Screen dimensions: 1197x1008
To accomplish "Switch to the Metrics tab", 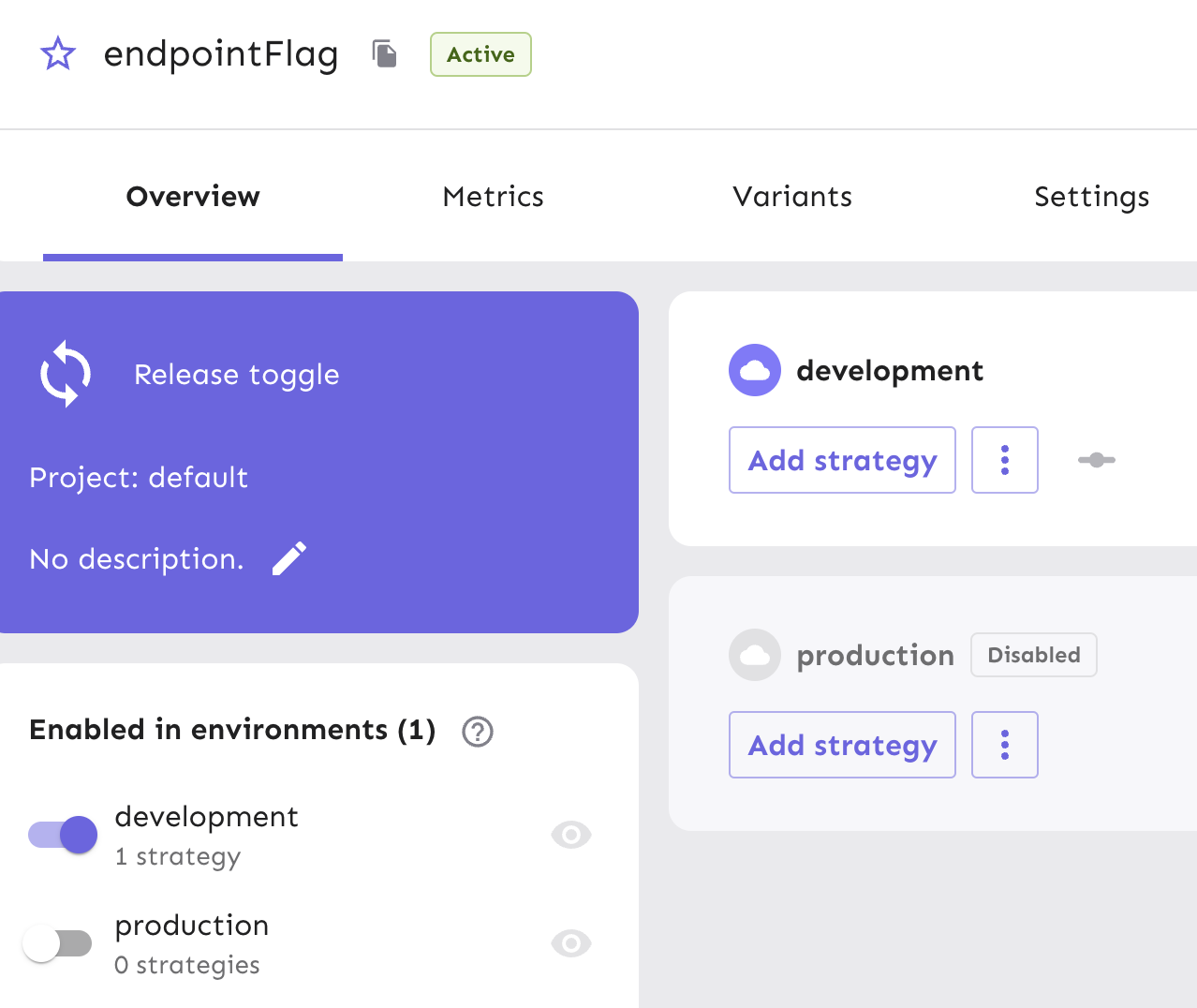I will pos(493,197).
